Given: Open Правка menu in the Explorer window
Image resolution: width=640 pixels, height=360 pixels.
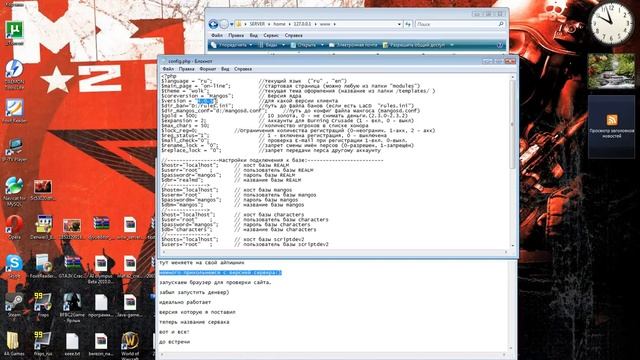Looking at the screenshot, I should click(236, 36).
